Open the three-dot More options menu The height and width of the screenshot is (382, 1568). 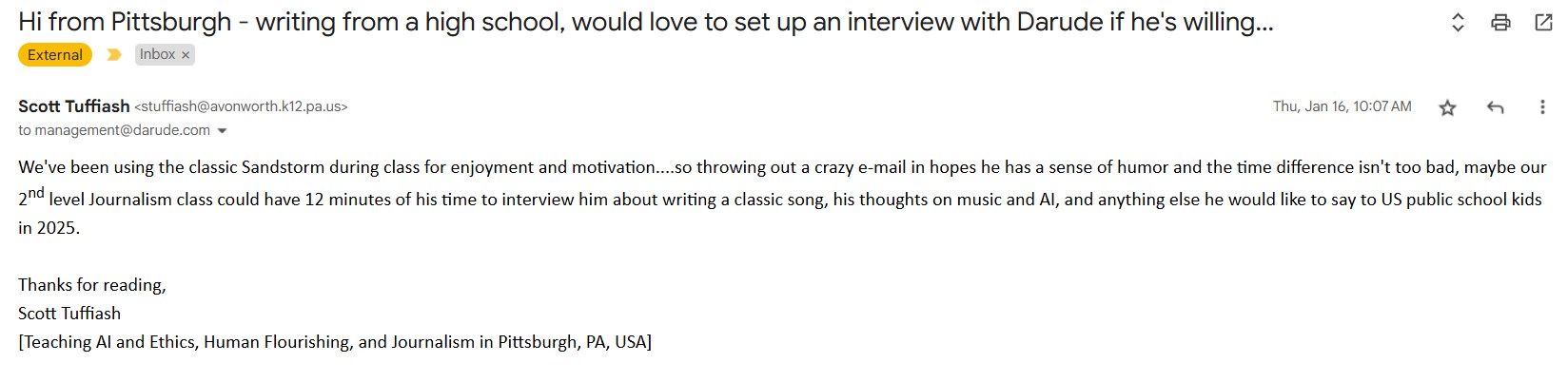click(x=1542, y=107)
